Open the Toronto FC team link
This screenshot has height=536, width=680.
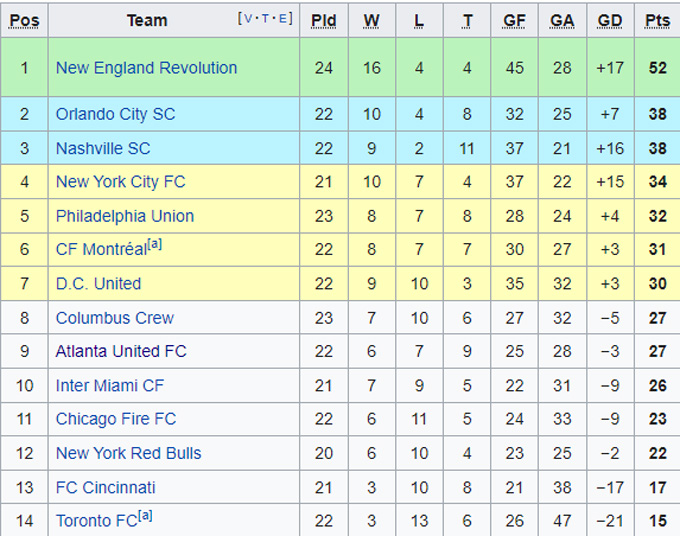tap(95, 522)
